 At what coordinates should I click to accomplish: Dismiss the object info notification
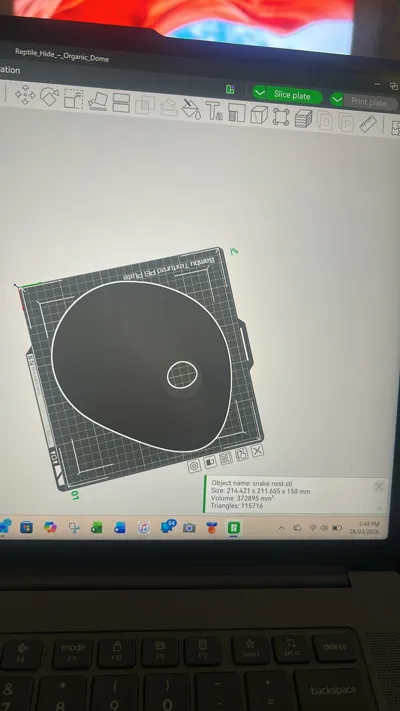coord(379,487)
